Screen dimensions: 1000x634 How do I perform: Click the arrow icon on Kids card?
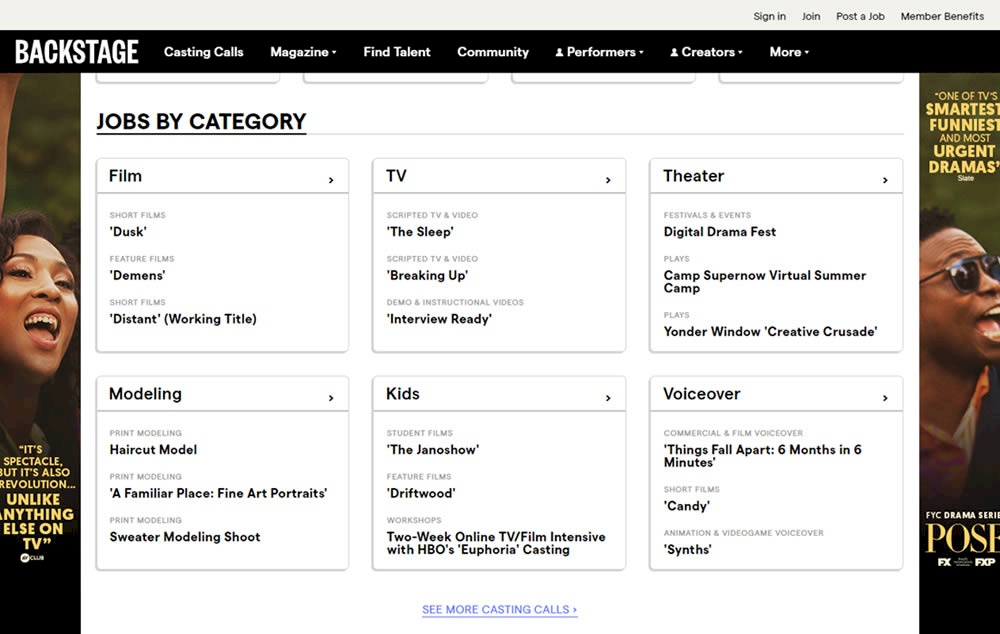coord(608,398)
